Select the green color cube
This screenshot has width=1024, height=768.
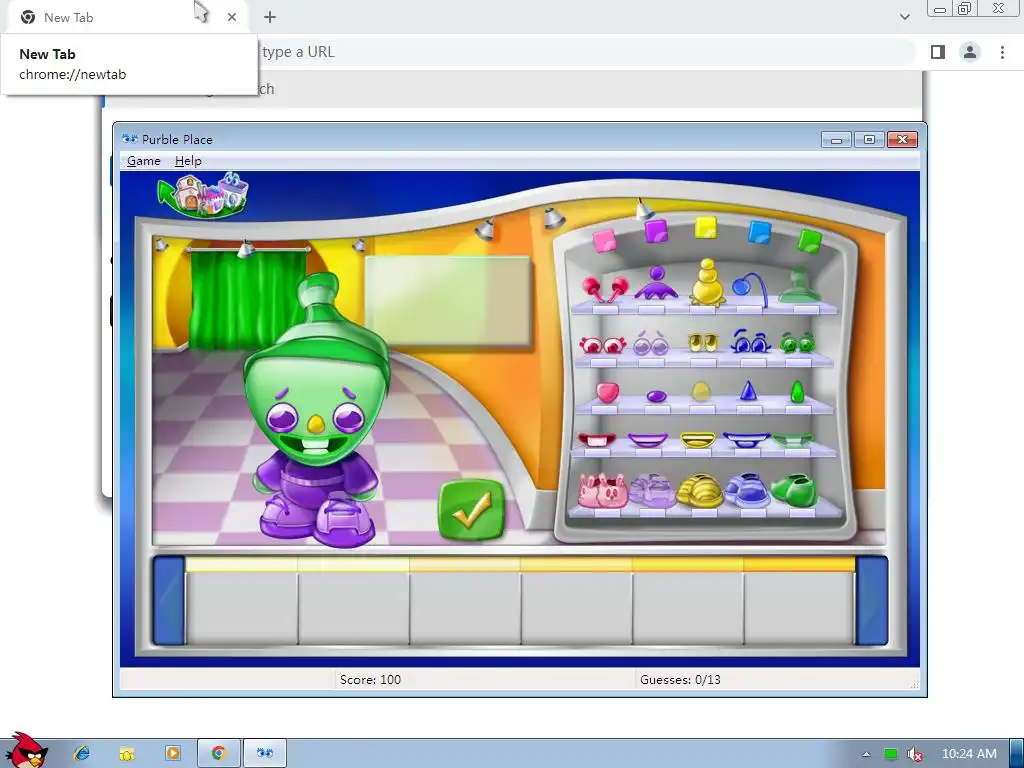point(809,240)
